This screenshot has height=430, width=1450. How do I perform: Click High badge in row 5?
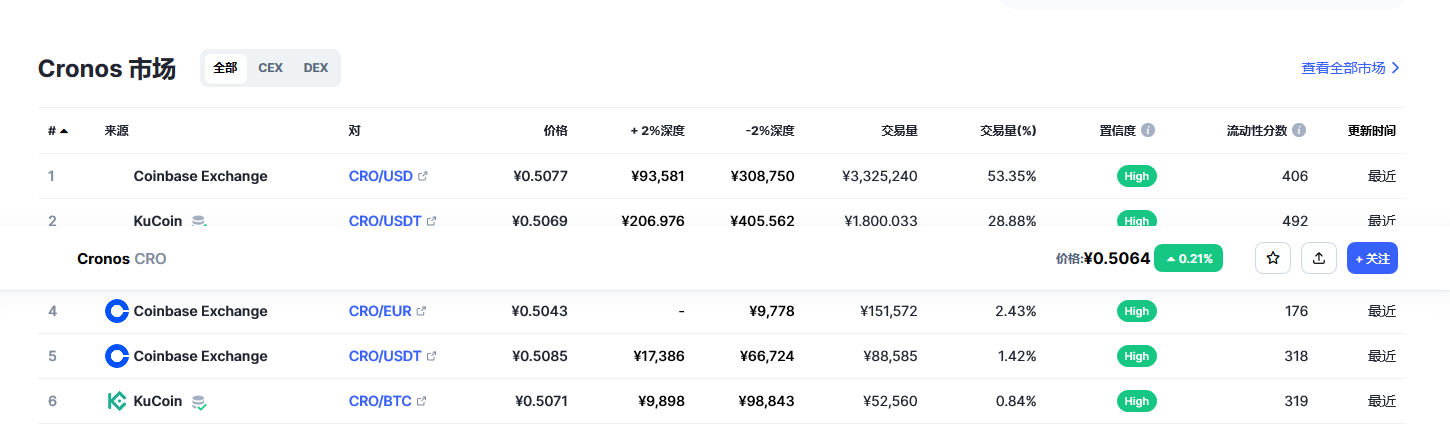tap(1137, 356)
